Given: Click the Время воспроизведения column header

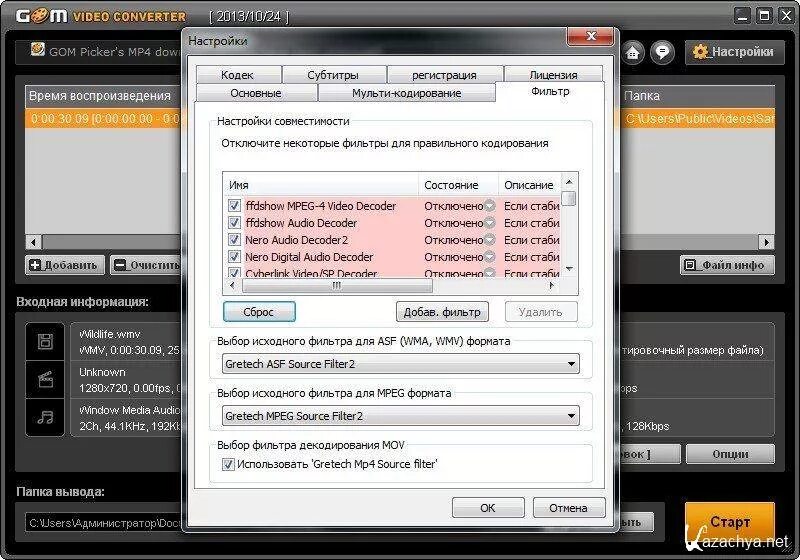Looking at the screenshot, I should [x=101, y=95].
